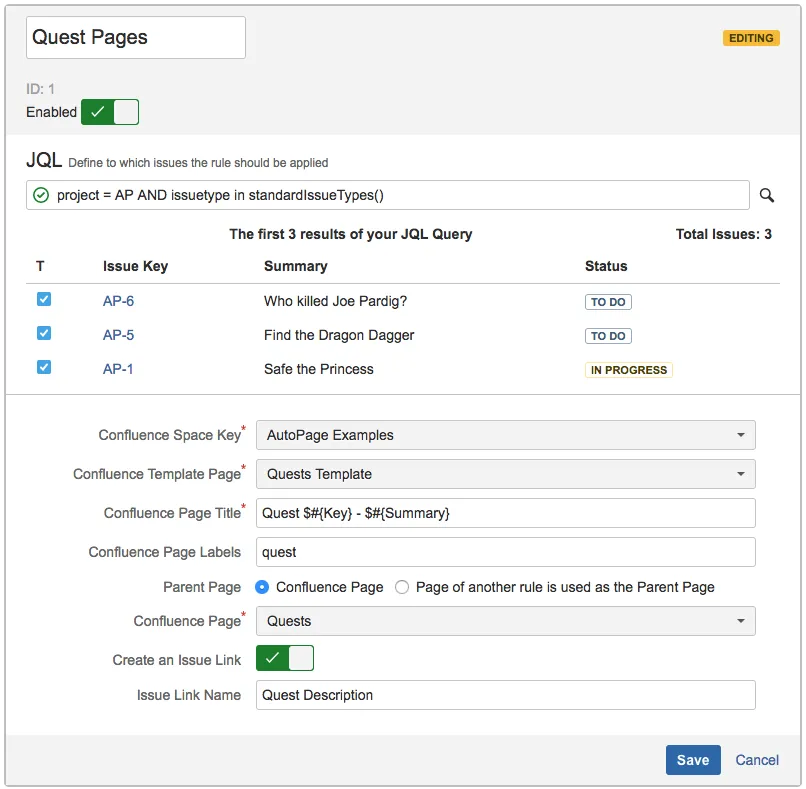Screen dimensions: 806x789
Task: Choose Page of another rule as parent
Action: pyautogui.click(x=402, y=587)
